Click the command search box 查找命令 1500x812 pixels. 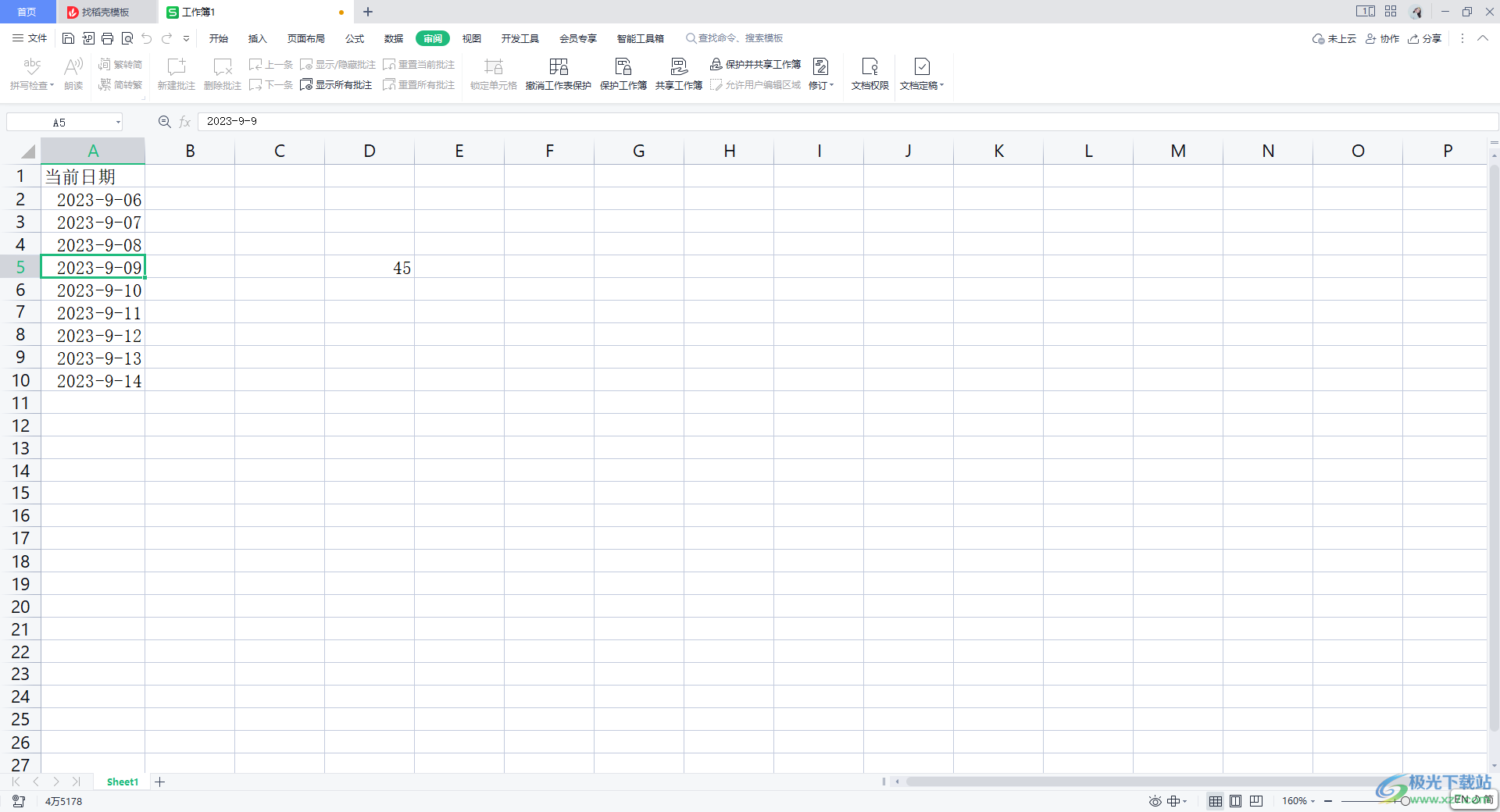point(734,38)
